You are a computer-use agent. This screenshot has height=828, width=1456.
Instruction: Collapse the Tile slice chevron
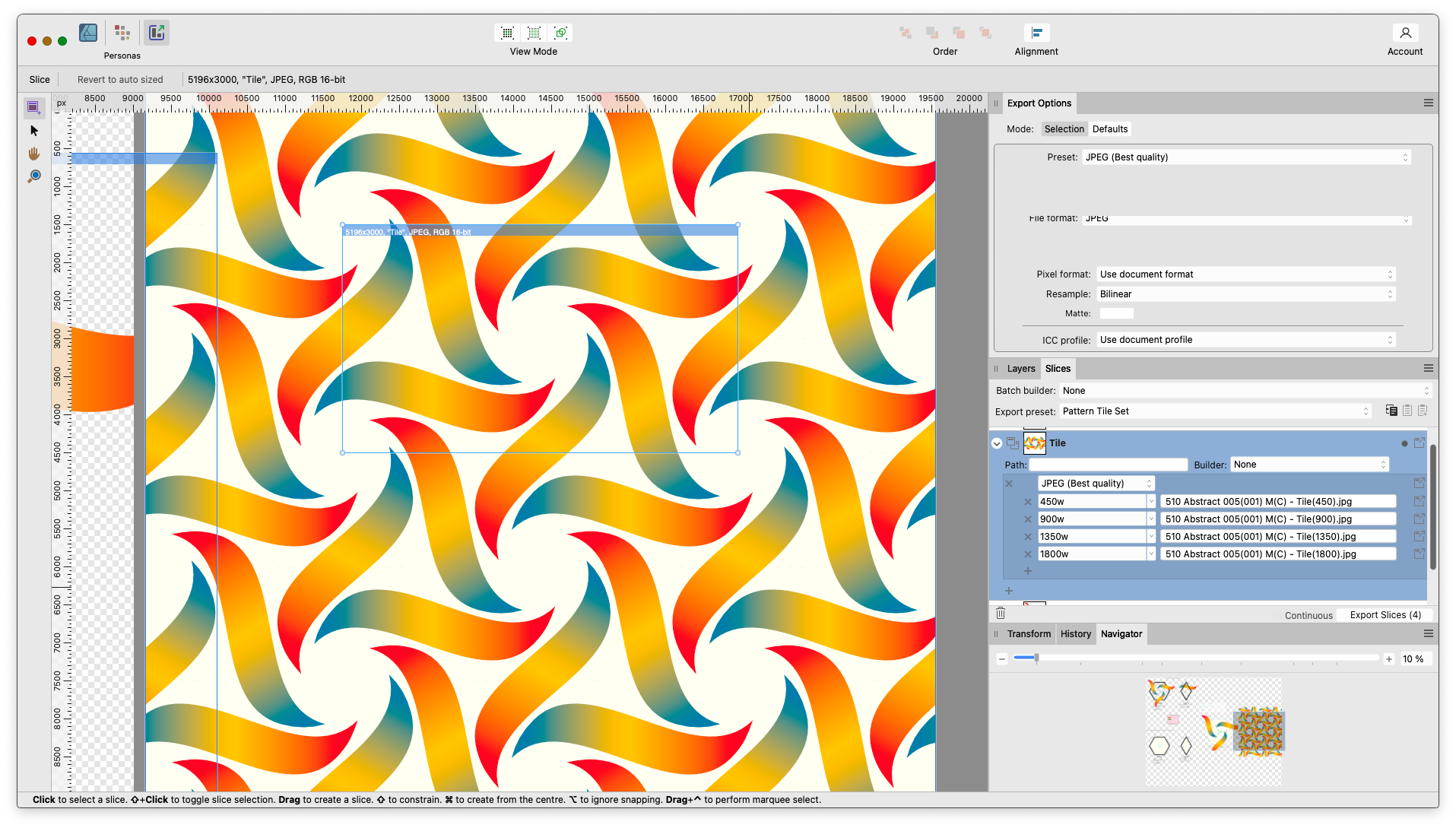[x=997, y=443]
